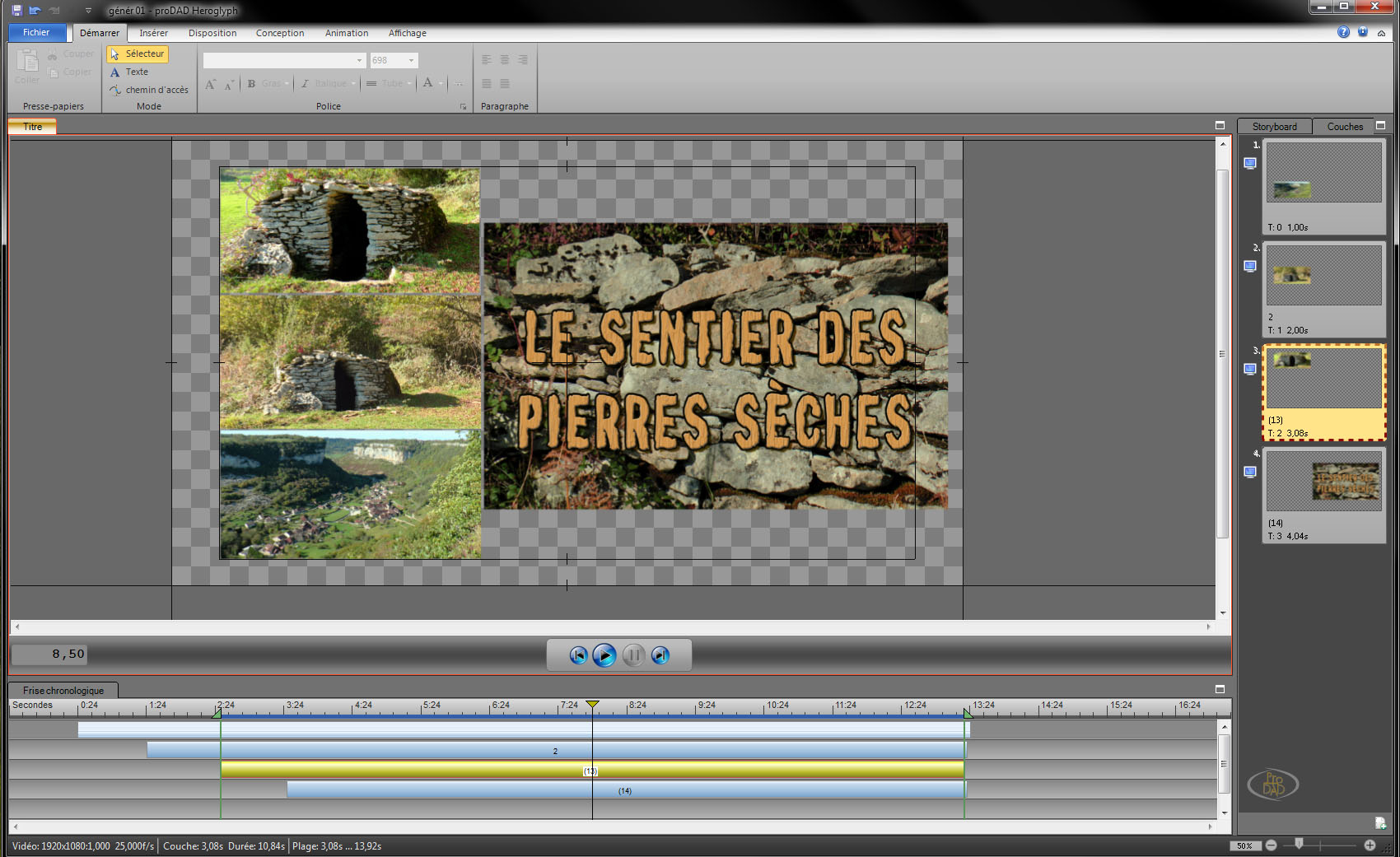Activate the Sélecteur mode tool

[138, 54]
